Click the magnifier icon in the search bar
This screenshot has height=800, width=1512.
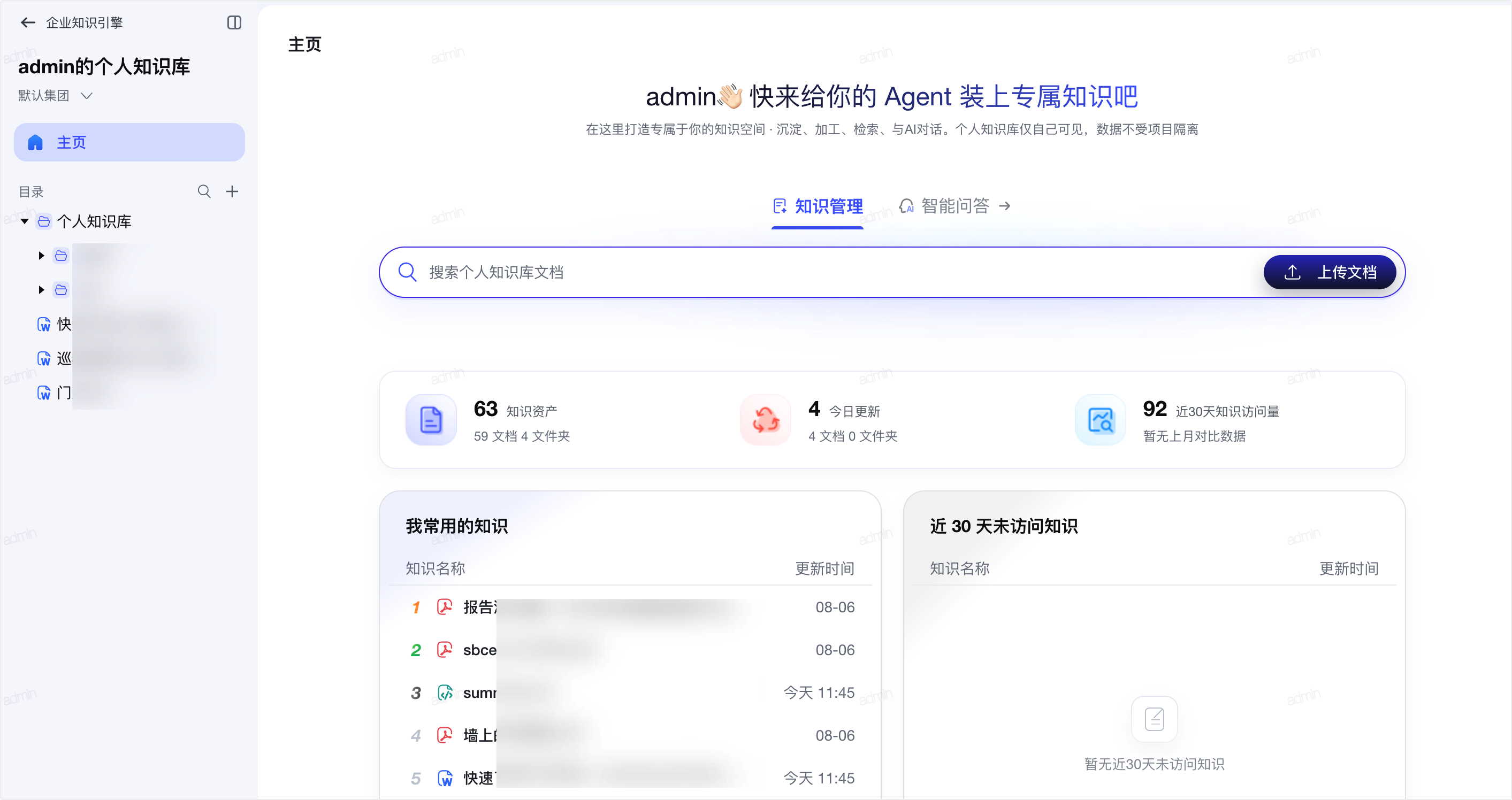pyautogui.click(x=407, y=272)
